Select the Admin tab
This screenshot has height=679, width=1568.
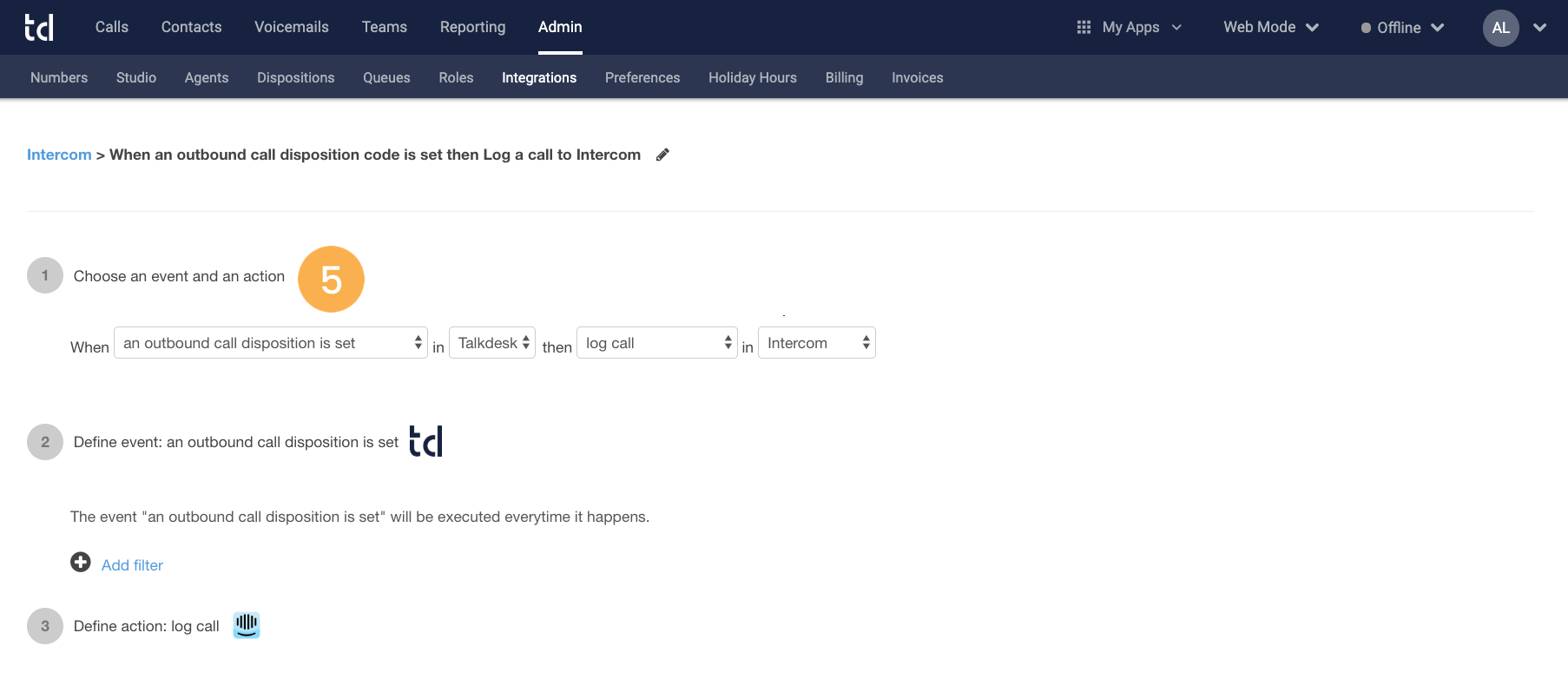[560, 27]
